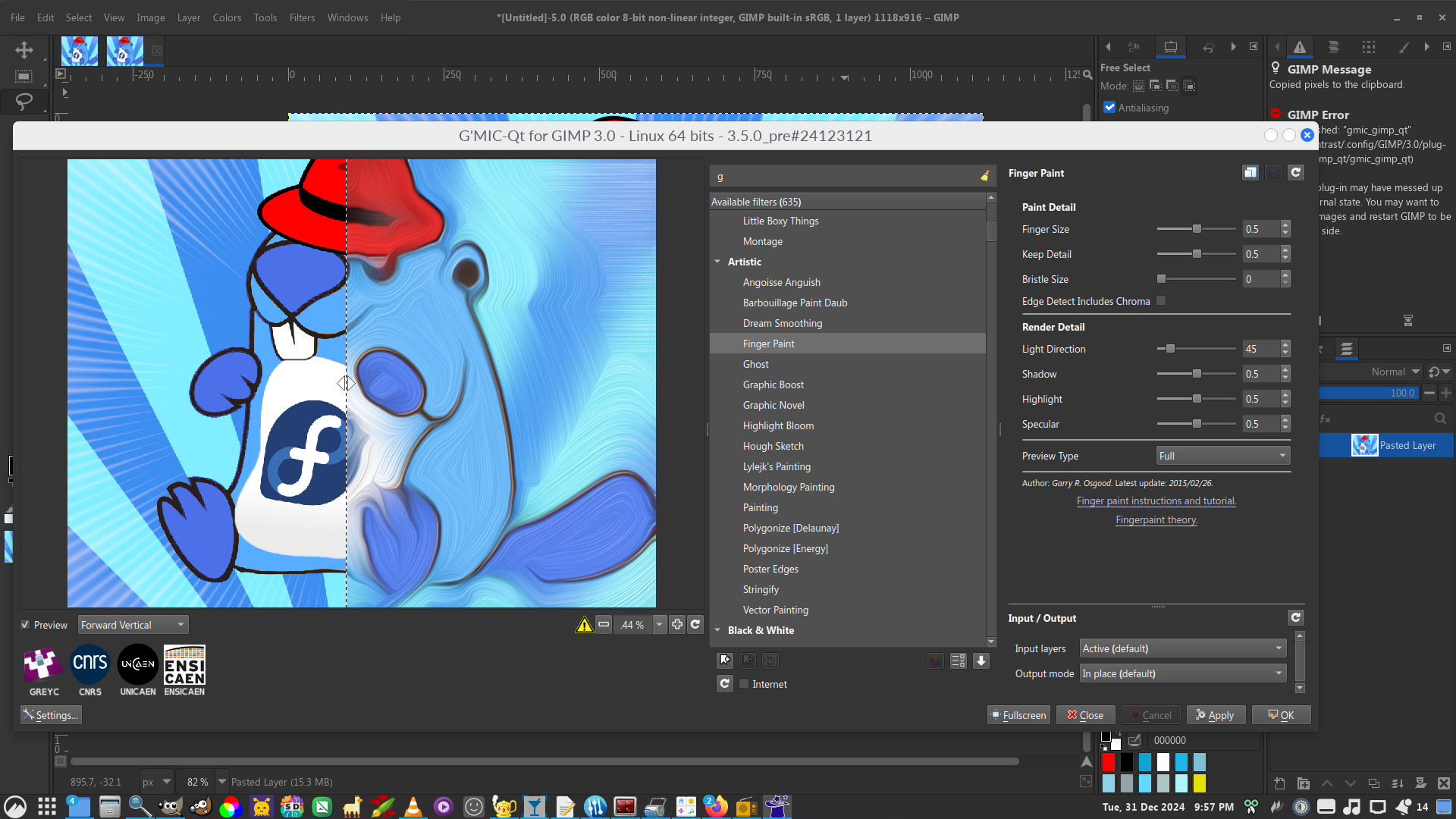Click the filter search input field
The width and height of the screenshot is (1456, 819).
coord(844,176)
